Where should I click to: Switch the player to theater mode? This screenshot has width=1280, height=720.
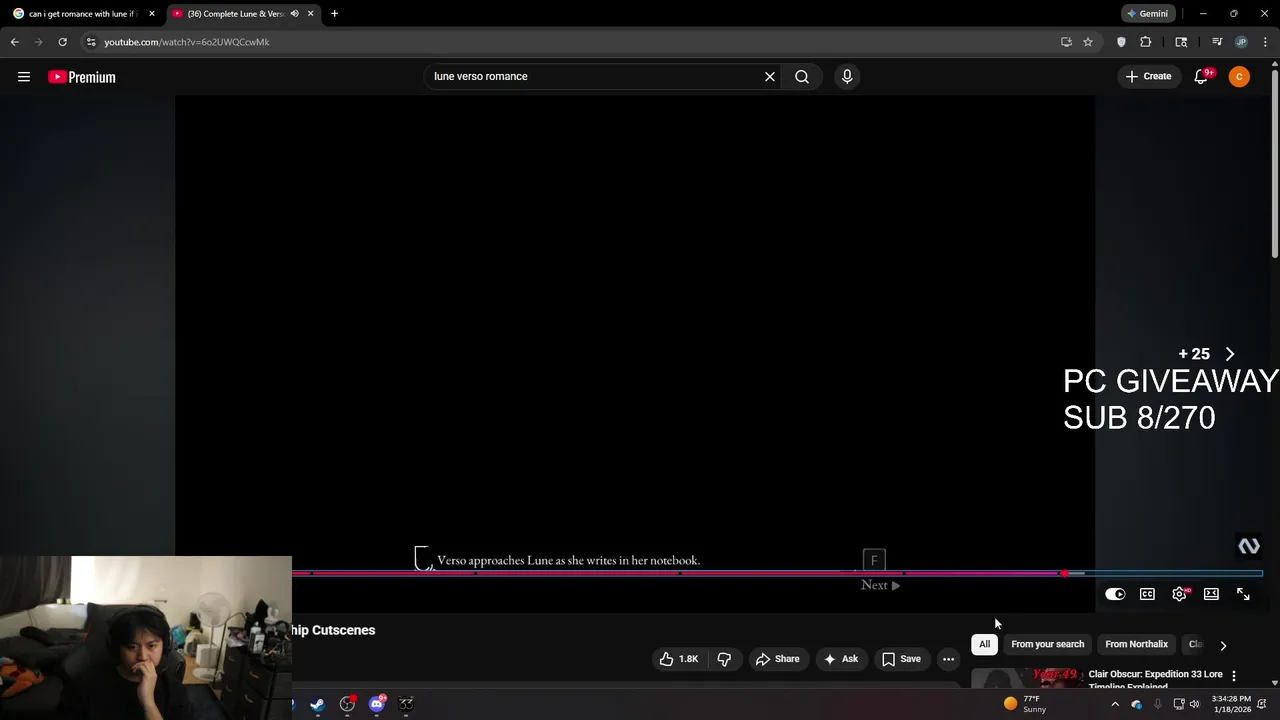click(x=1211, y=594)
